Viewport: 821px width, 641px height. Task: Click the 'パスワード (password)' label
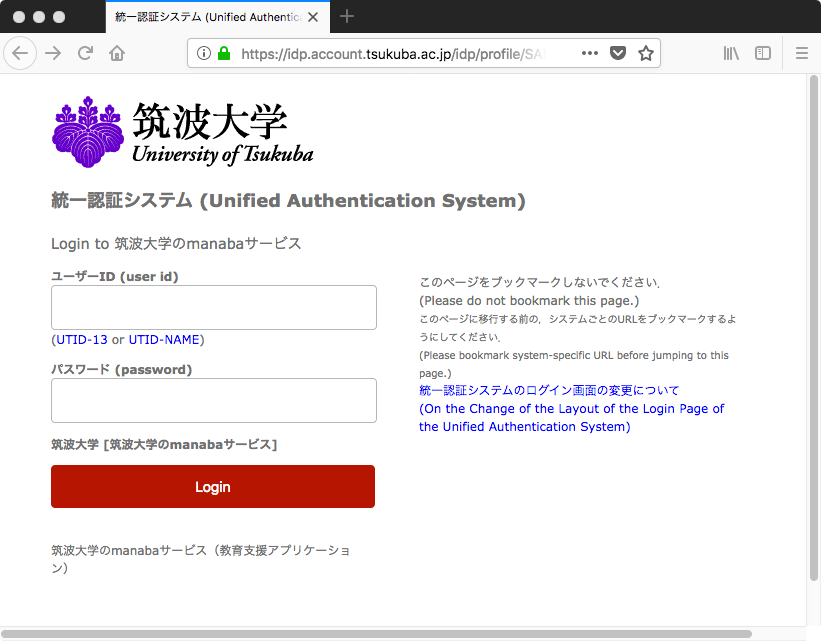(x=121, y=370)
